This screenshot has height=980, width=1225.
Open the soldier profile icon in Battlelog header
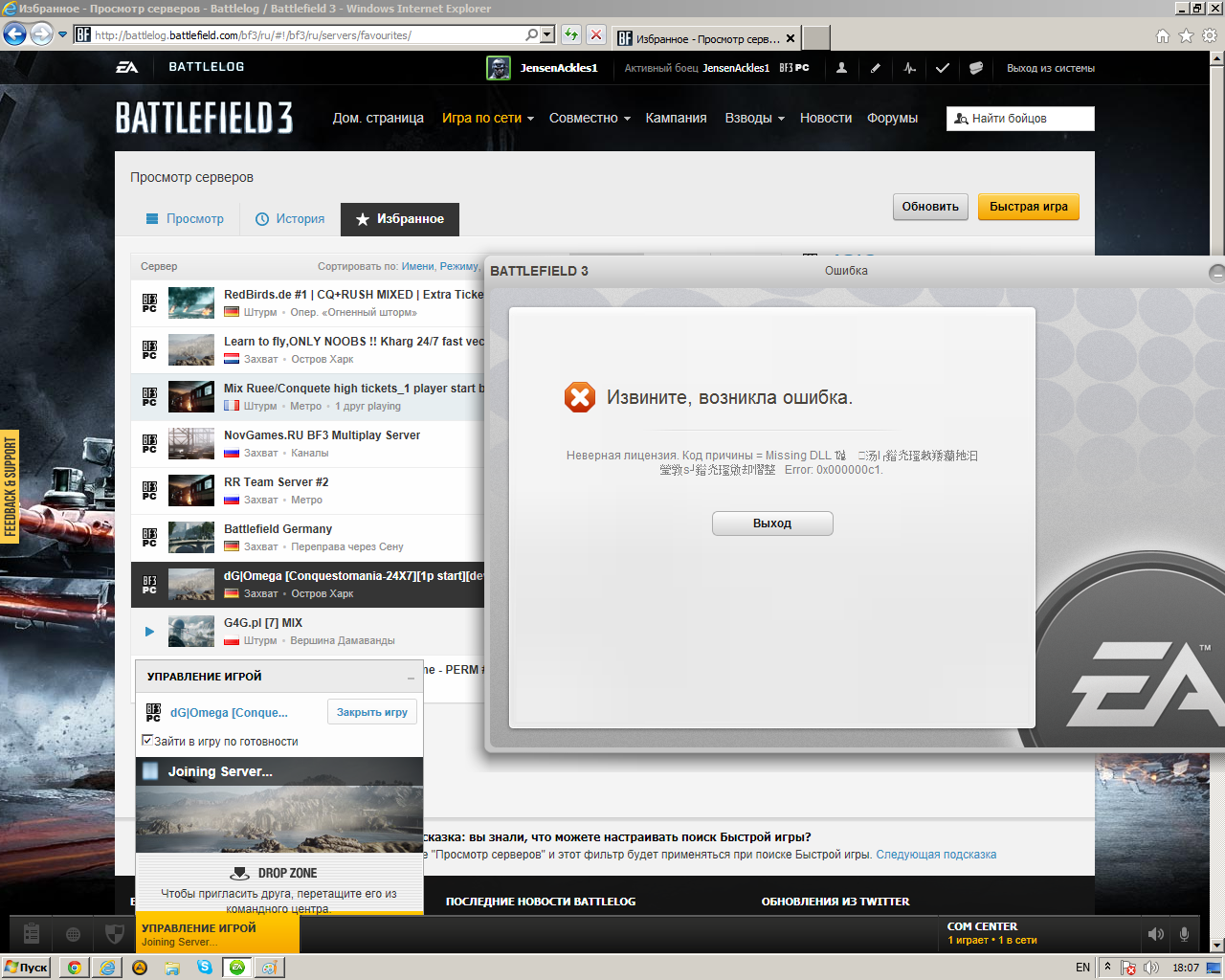coord(841,68)
